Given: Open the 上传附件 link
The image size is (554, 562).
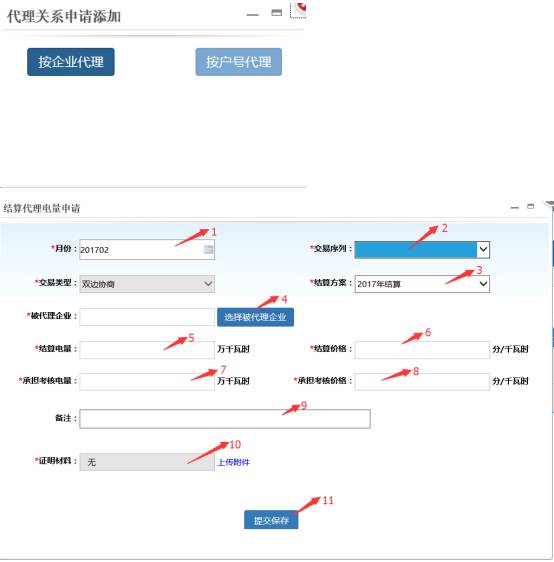Looking at the screenshot, I should (233, 462).
